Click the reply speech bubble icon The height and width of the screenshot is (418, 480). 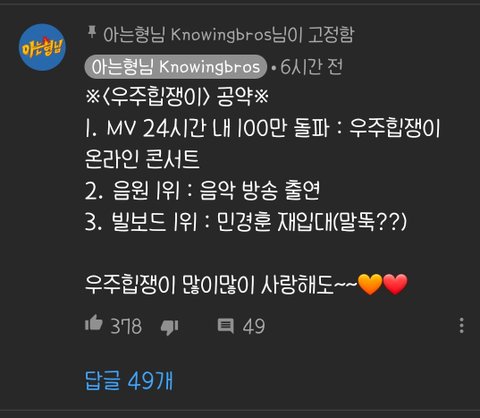coord(226,325)
